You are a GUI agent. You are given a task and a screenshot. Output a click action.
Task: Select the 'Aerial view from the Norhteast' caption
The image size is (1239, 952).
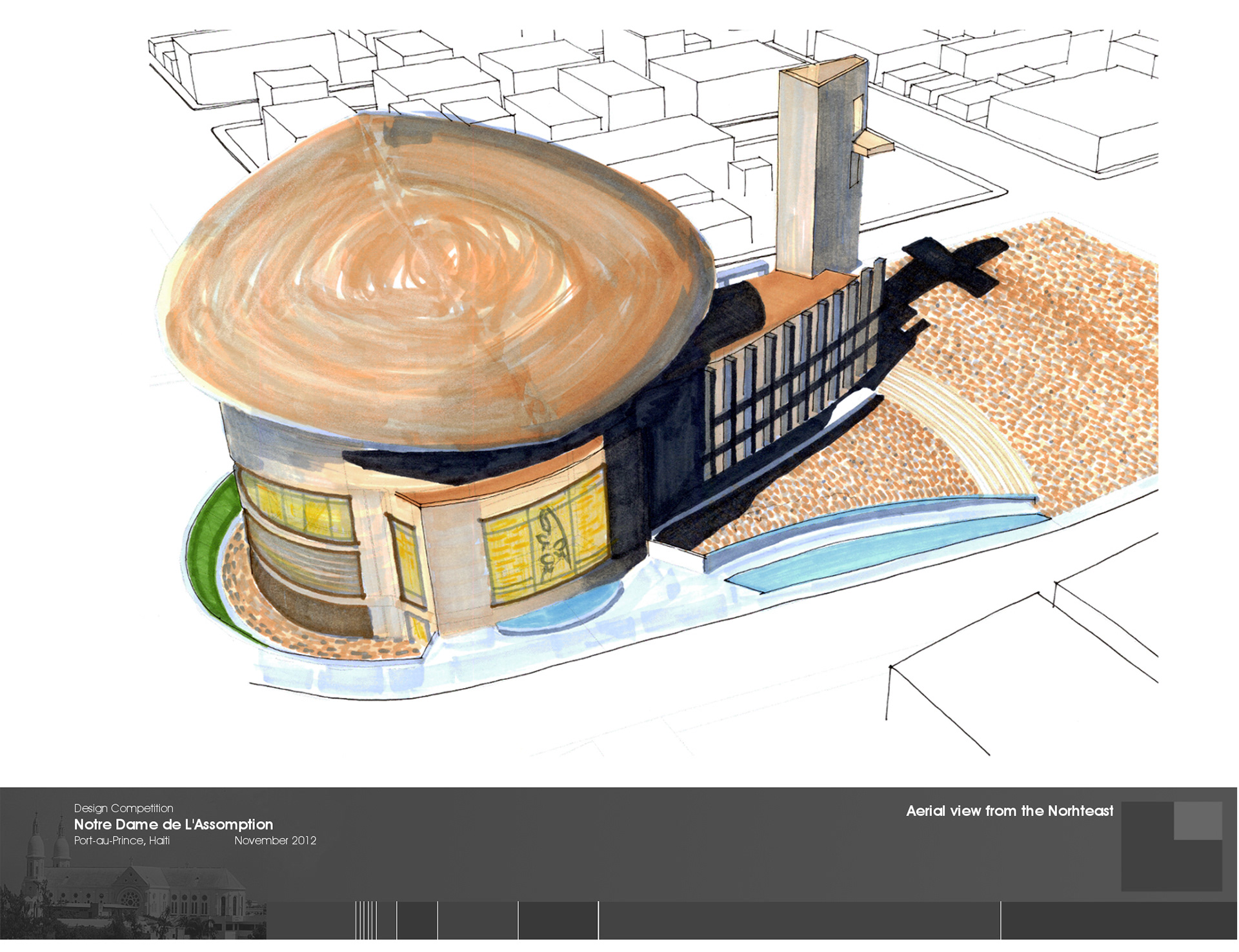point(1009,811)
